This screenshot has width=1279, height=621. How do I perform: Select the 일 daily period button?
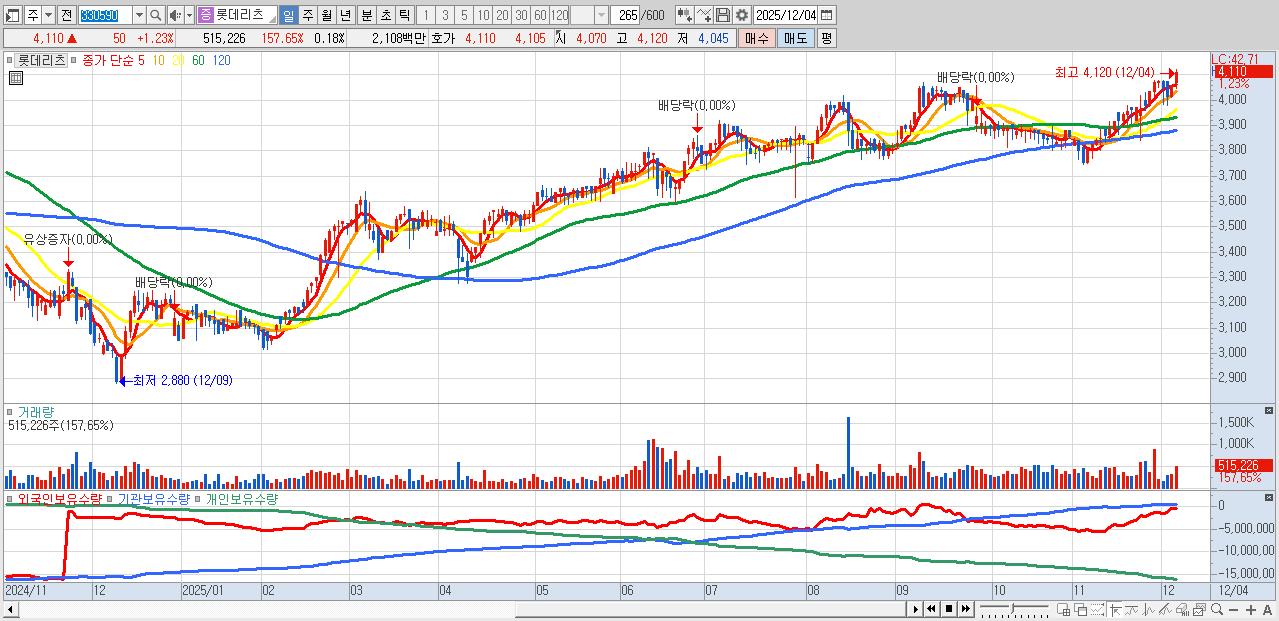point(288,15)
